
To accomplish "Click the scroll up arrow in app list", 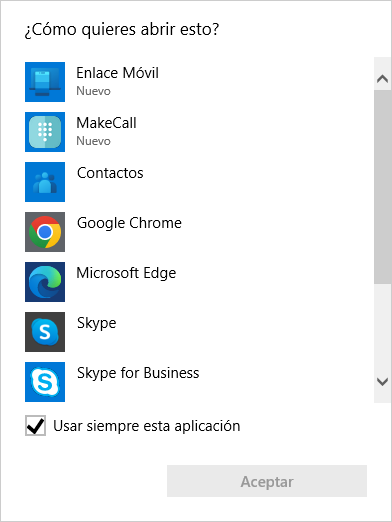I will (x=382, y=79).
